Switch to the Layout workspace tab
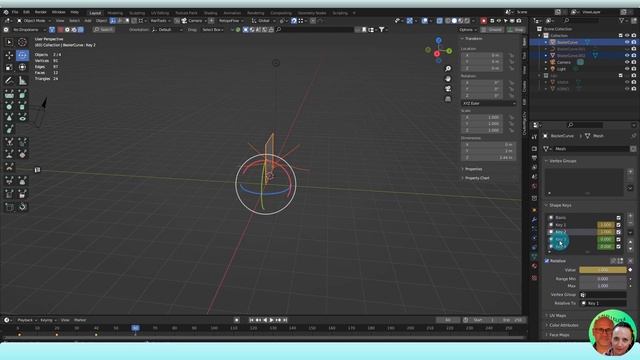This screenshot has height=360, width=640. (x=95, y=13)
